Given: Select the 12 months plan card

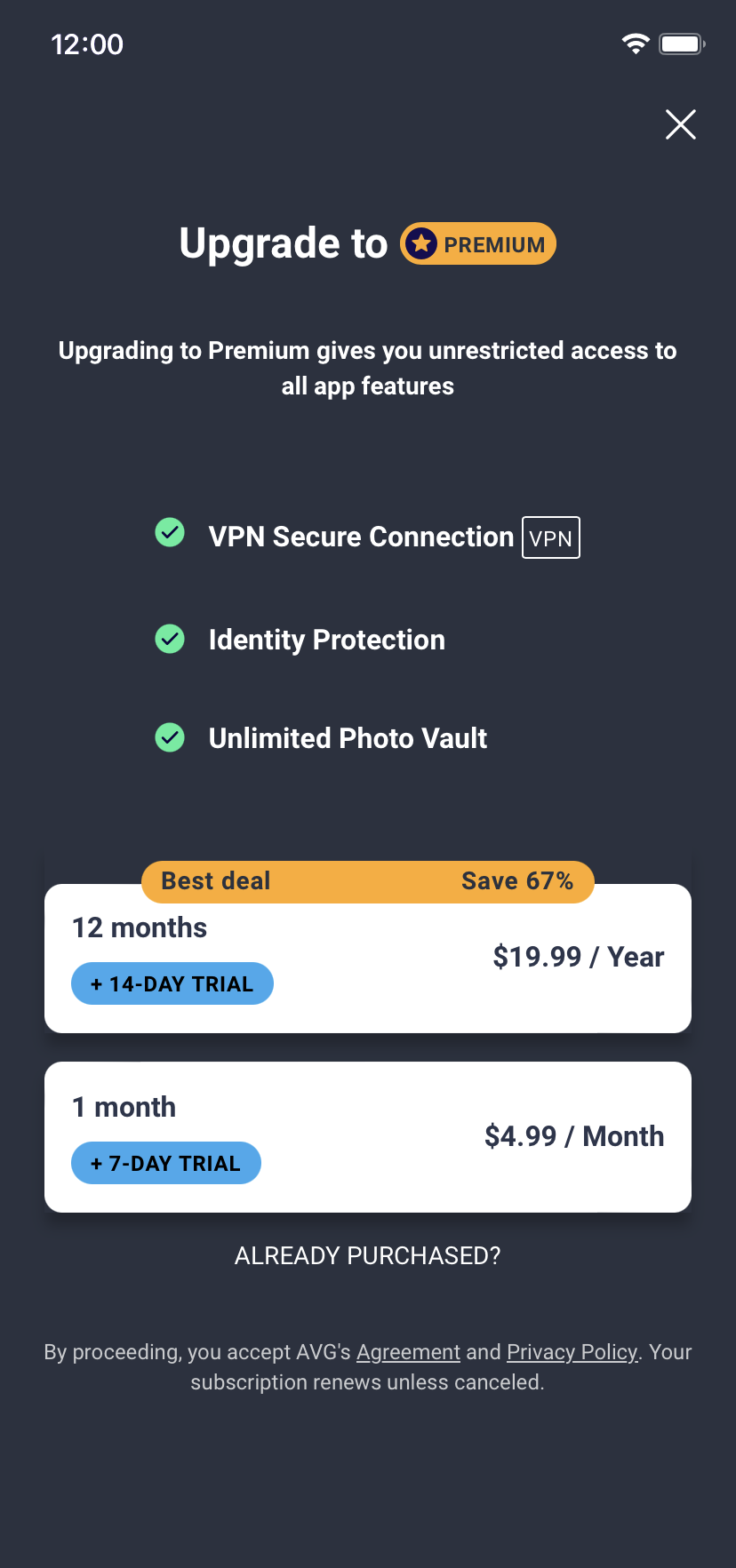Looking at the screenshot, I should (368, 959).
